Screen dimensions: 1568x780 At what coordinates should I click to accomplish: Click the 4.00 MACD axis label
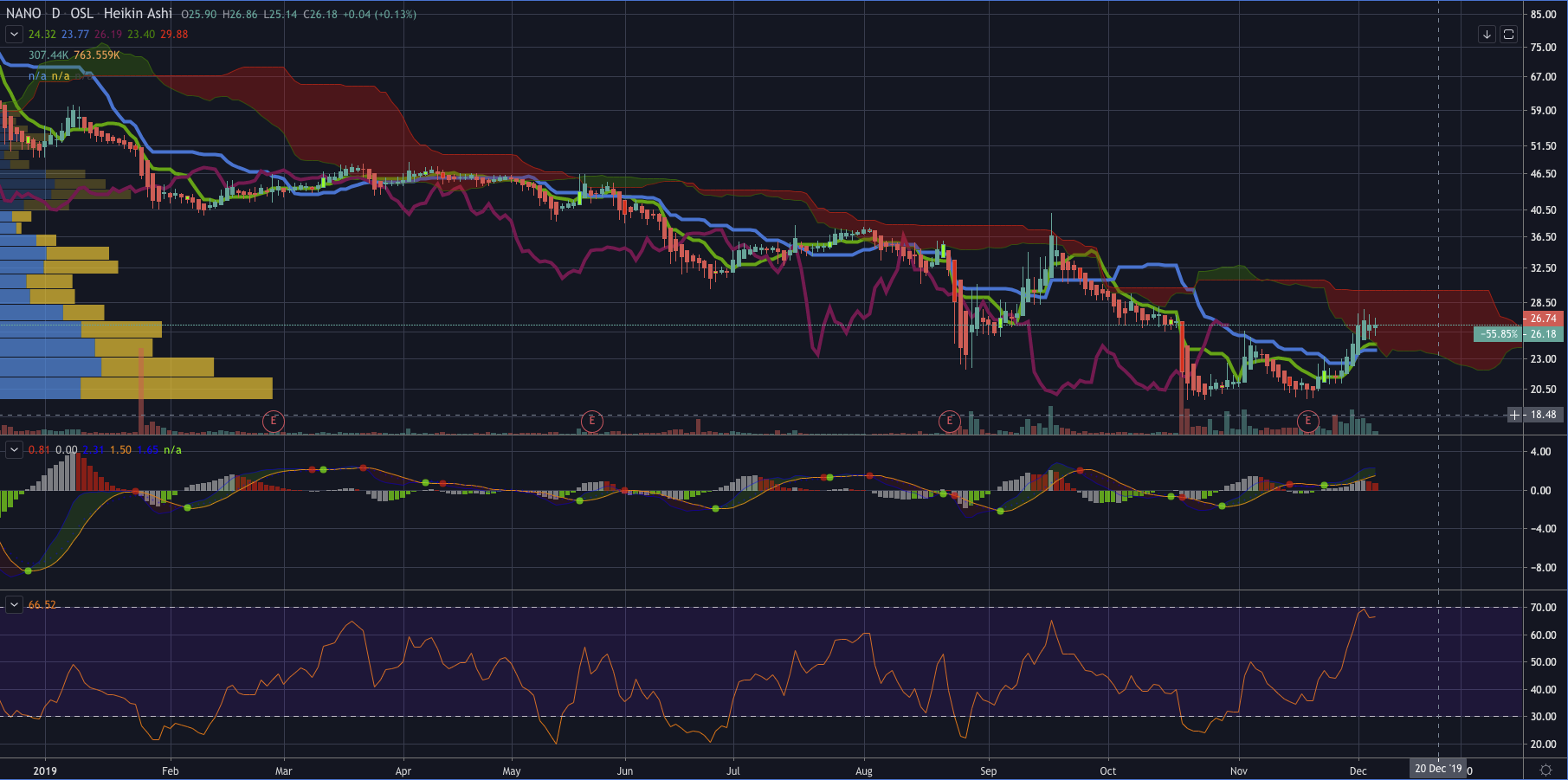[1540, 452]
